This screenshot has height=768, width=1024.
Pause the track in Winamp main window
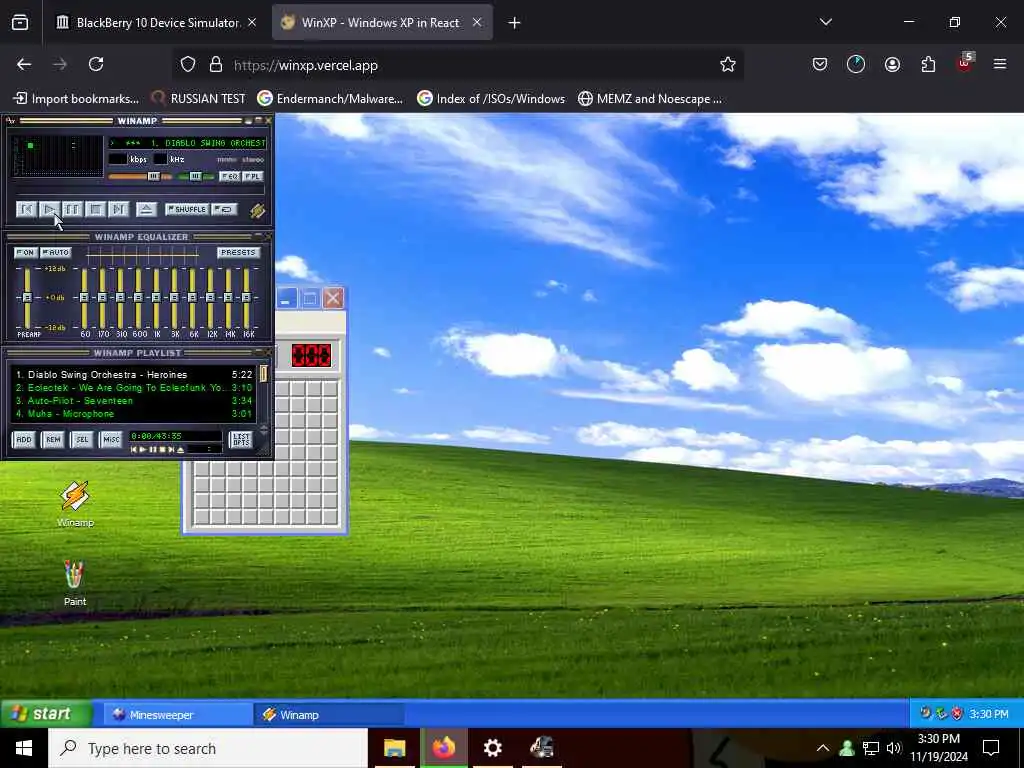72,209
